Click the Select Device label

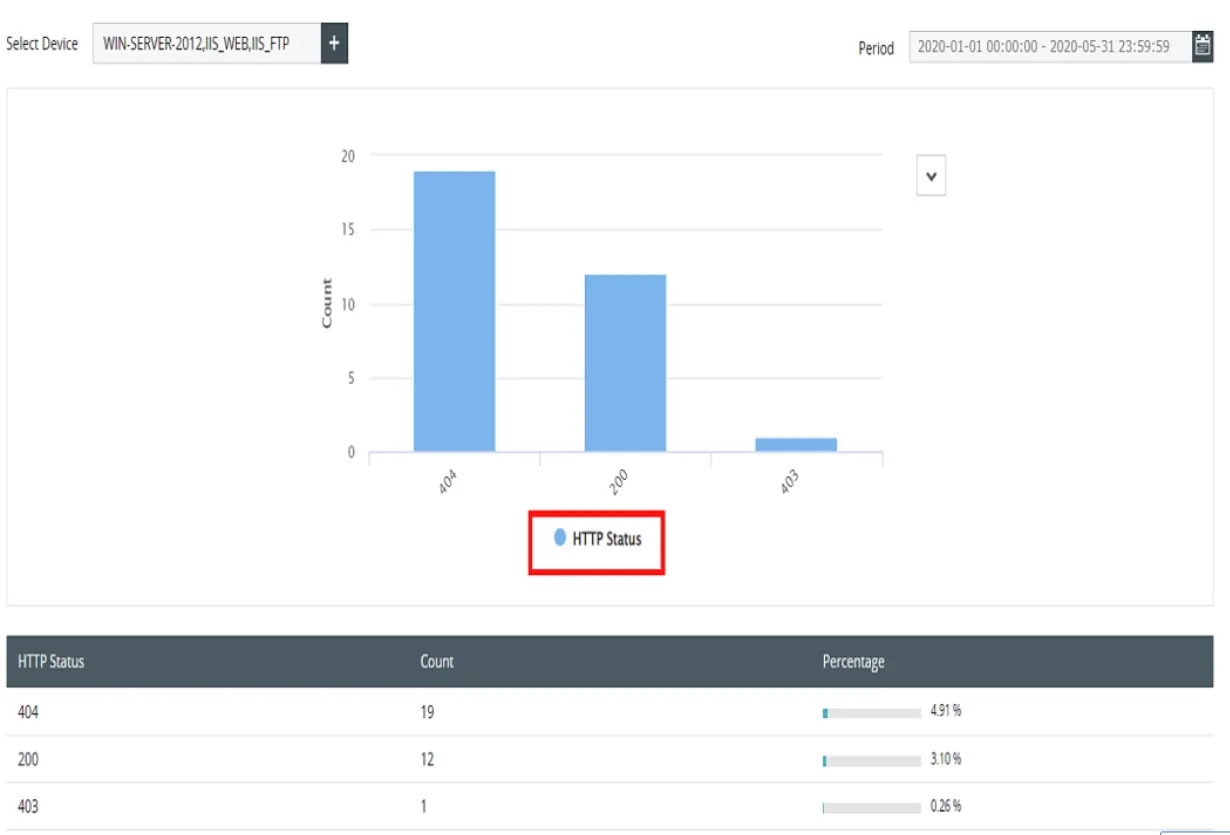pyautogui.click(x=42, y=44)
